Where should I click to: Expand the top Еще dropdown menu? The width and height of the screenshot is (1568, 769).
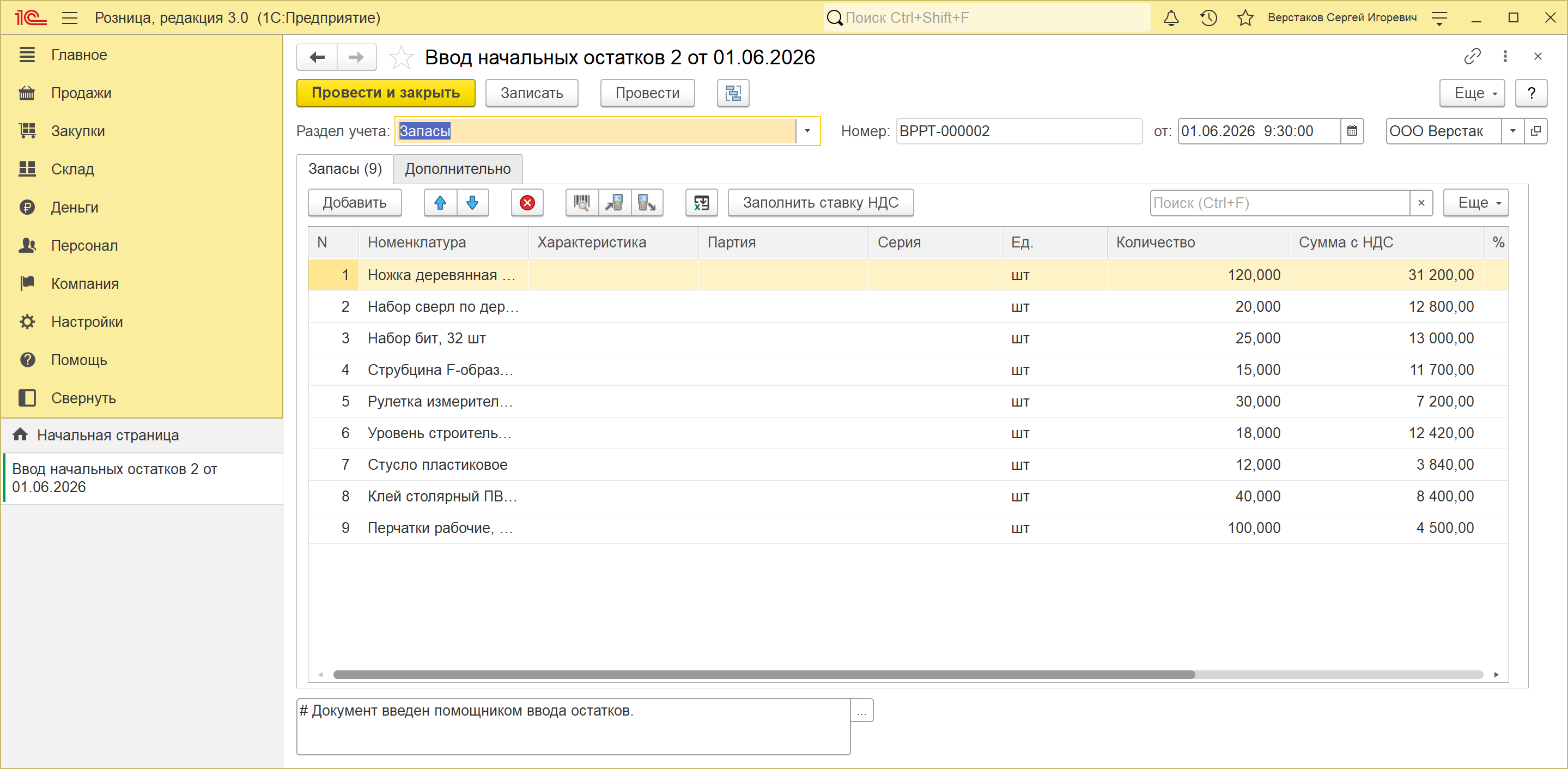point(1472,93)
